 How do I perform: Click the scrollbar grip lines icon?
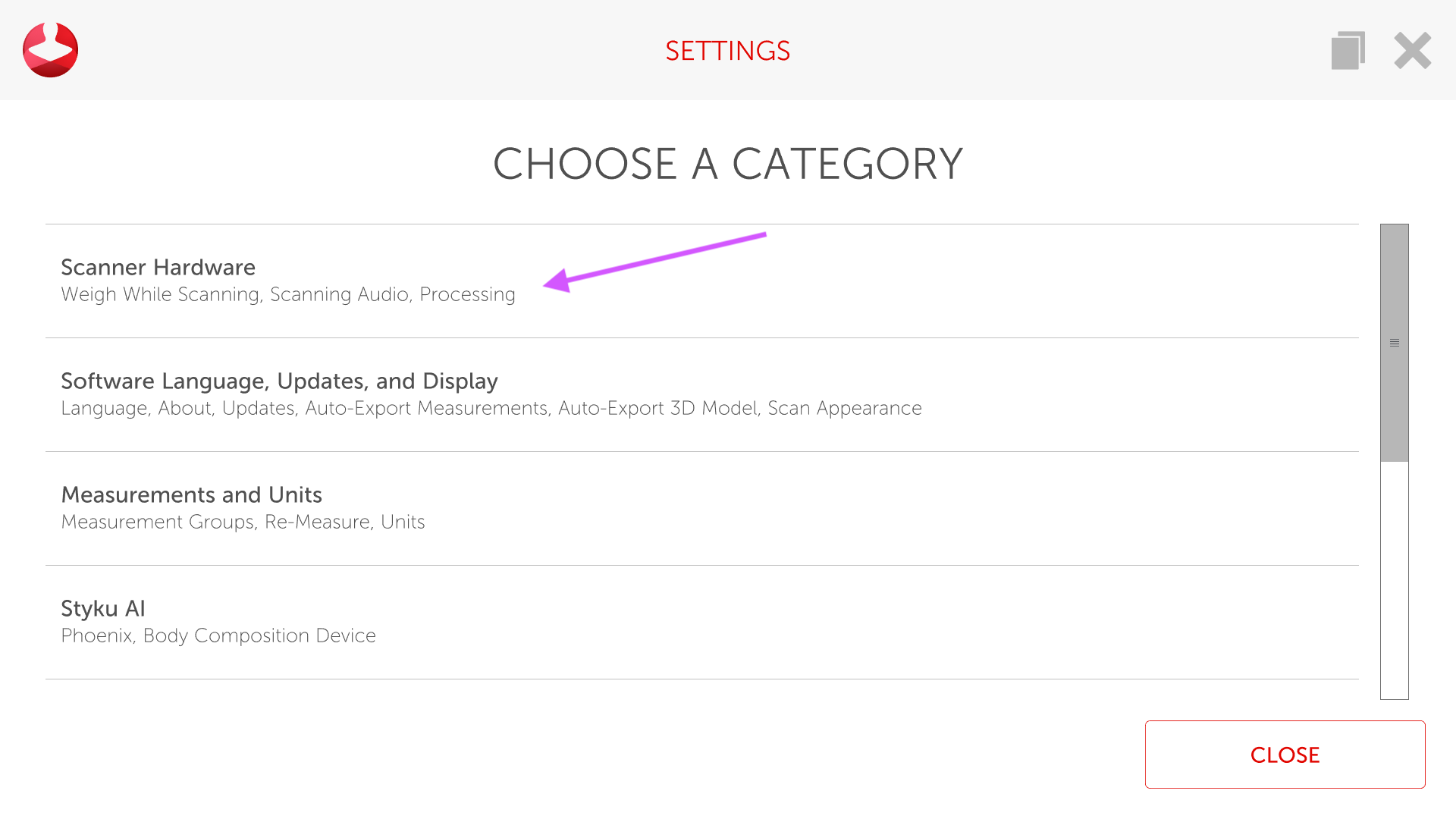point(1394,344)
